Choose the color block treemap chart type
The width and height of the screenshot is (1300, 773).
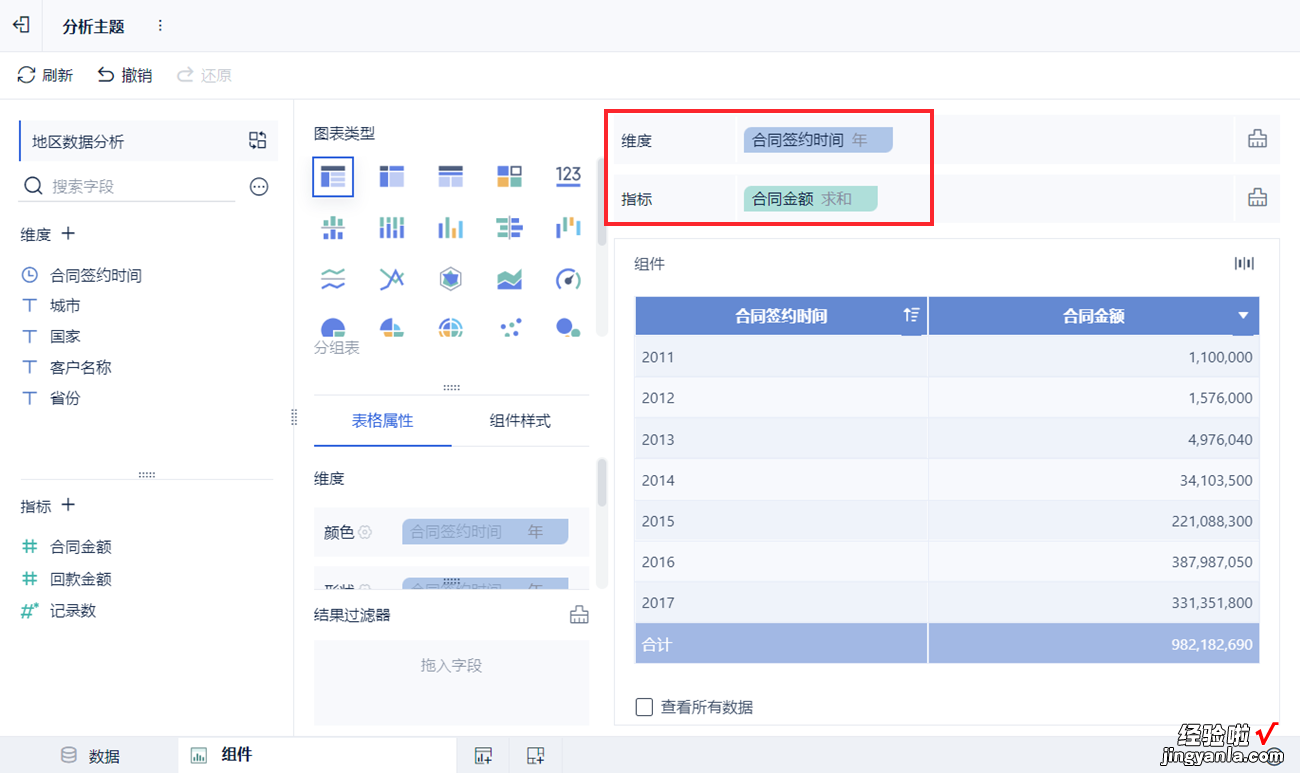tap(509, 177)
